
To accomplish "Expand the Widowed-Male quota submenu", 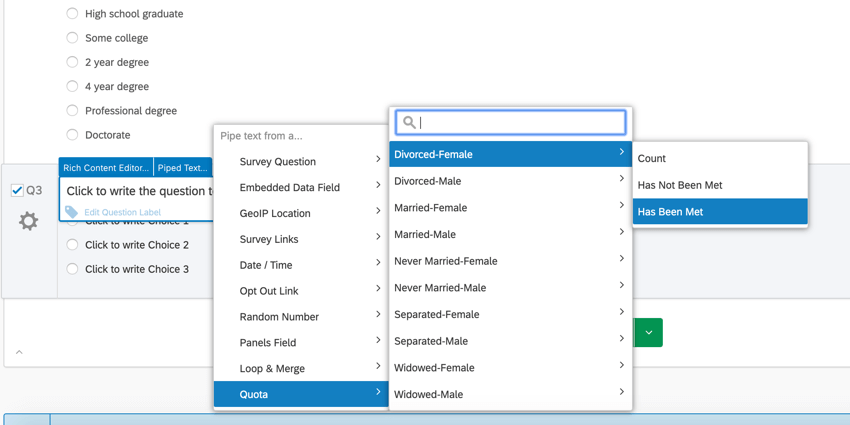I will tap(510, 394).
